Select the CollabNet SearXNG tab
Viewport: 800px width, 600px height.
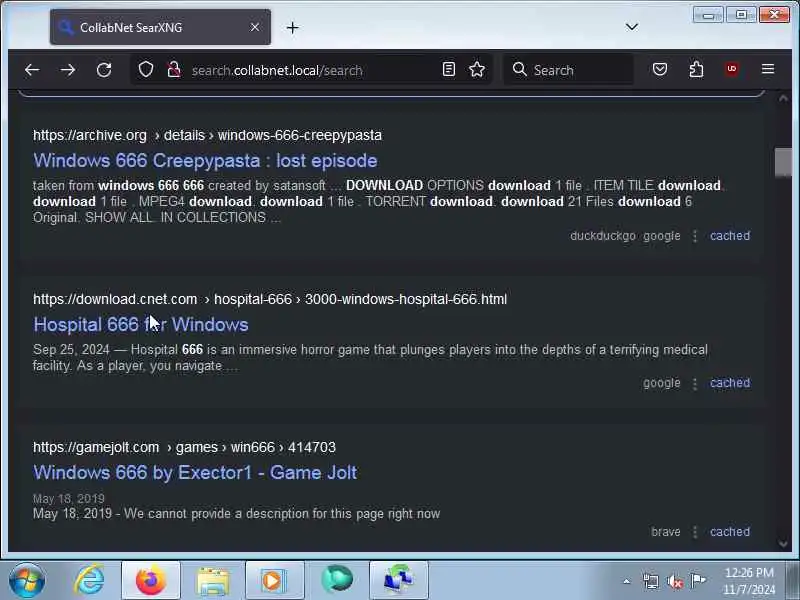pyautogui.click(x=160, y=28)
